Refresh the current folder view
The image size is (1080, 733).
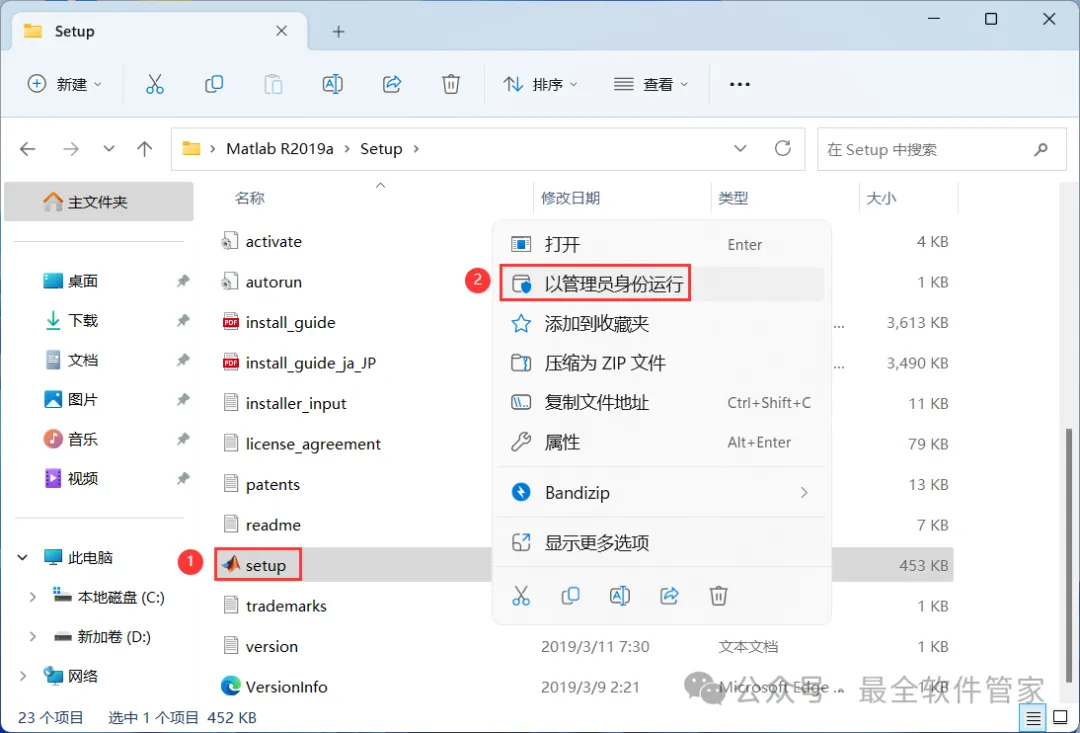coord(782,148)
